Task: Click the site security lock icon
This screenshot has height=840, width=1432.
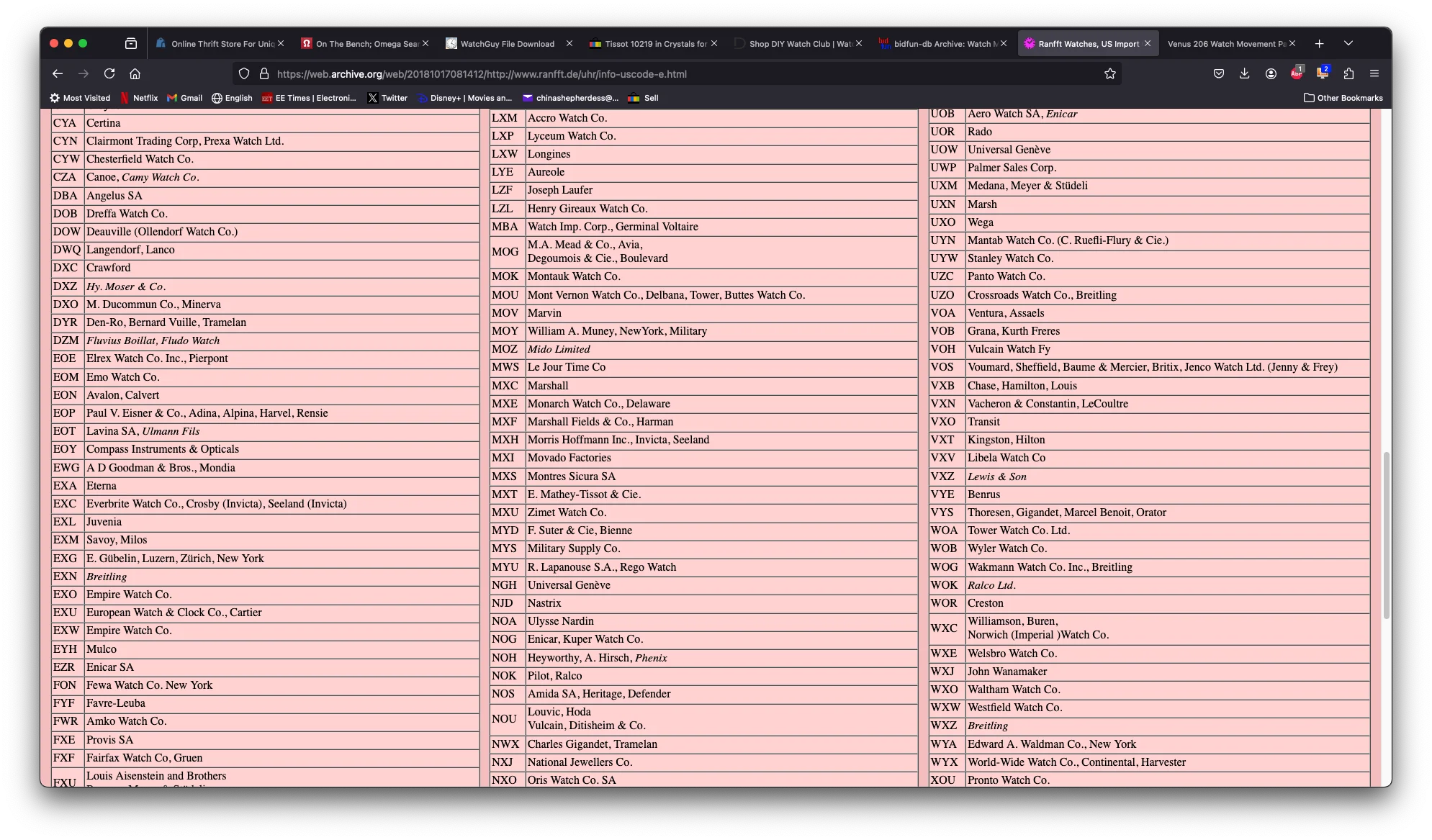Action: coord(264,73)
